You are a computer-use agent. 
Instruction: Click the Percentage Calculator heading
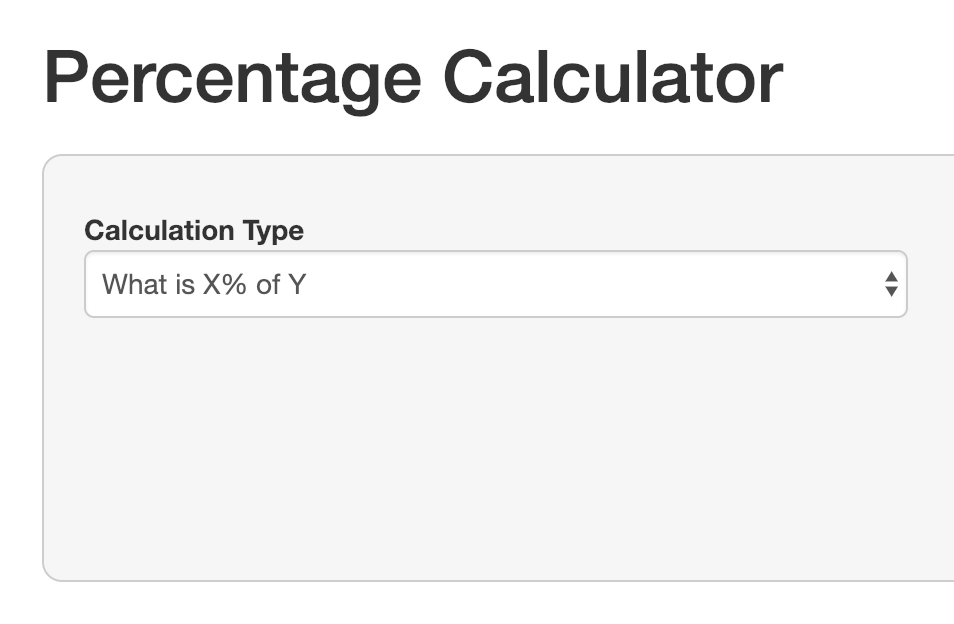pos(413,78)
